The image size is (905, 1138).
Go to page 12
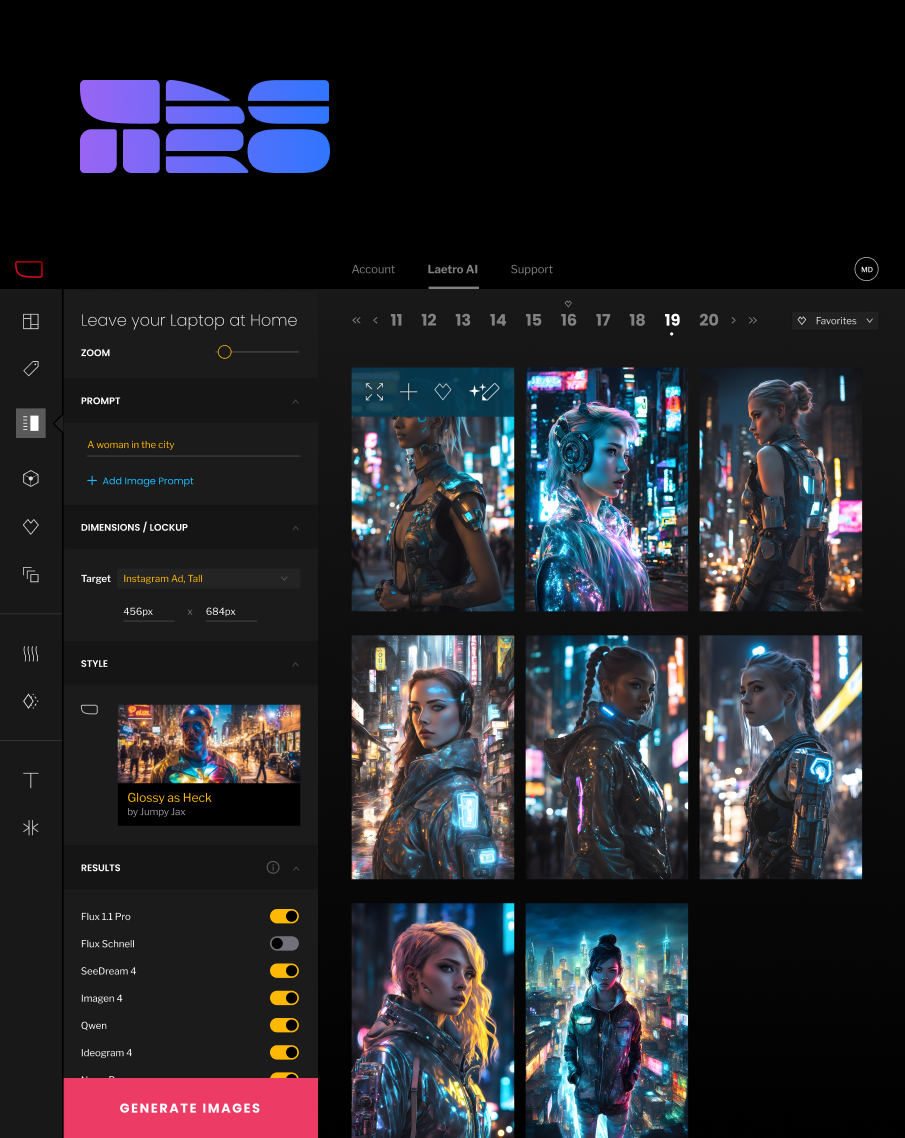429,320
